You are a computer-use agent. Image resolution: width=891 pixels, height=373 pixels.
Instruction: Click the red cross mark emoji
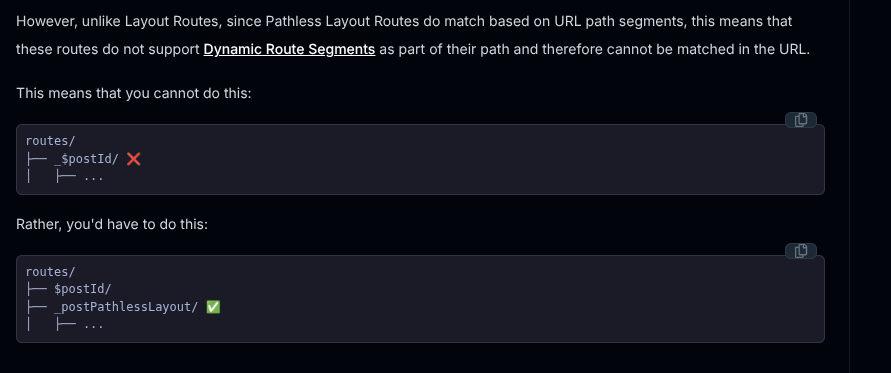coord(134,159)
